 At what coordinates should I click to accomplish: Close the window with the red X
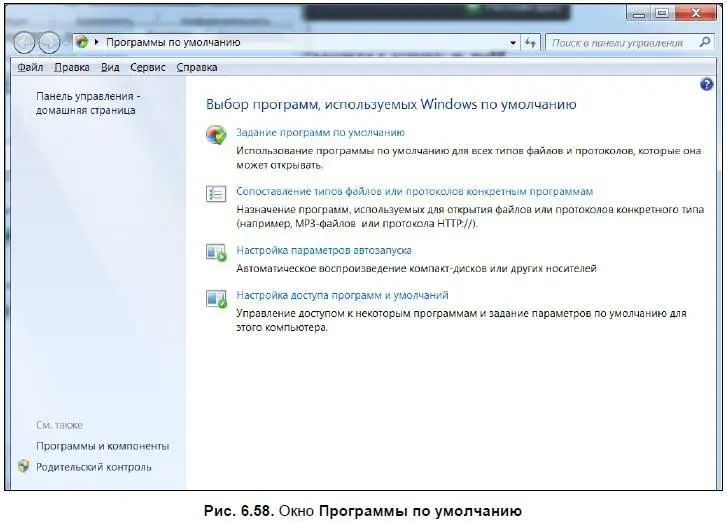[x=695, y=13]
